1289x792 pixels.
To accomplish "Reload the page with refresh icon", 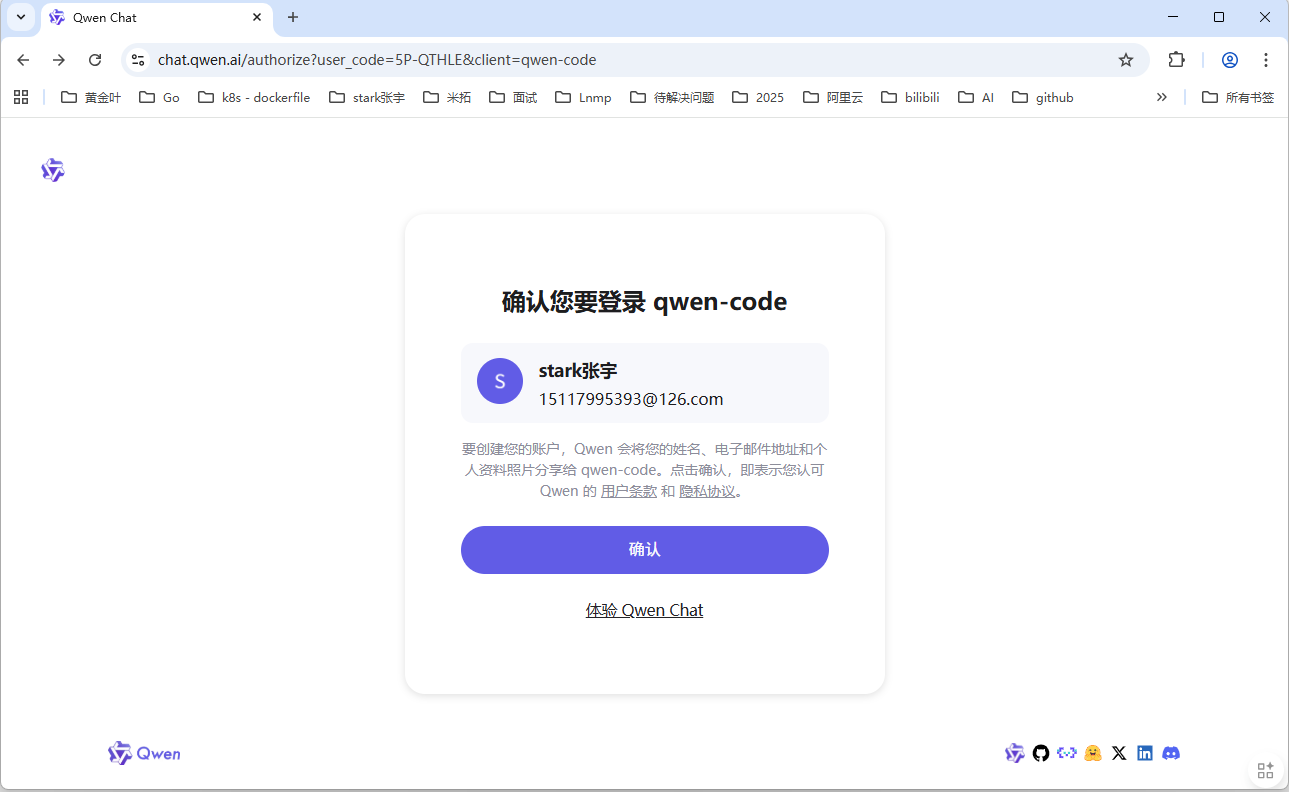I will (95, 60).
